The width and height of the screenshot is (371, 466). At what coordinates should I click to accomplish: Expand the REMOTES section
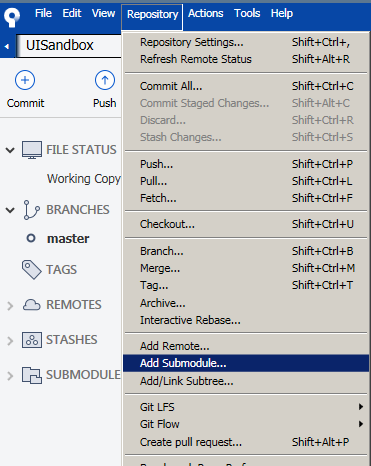[10, 305]
